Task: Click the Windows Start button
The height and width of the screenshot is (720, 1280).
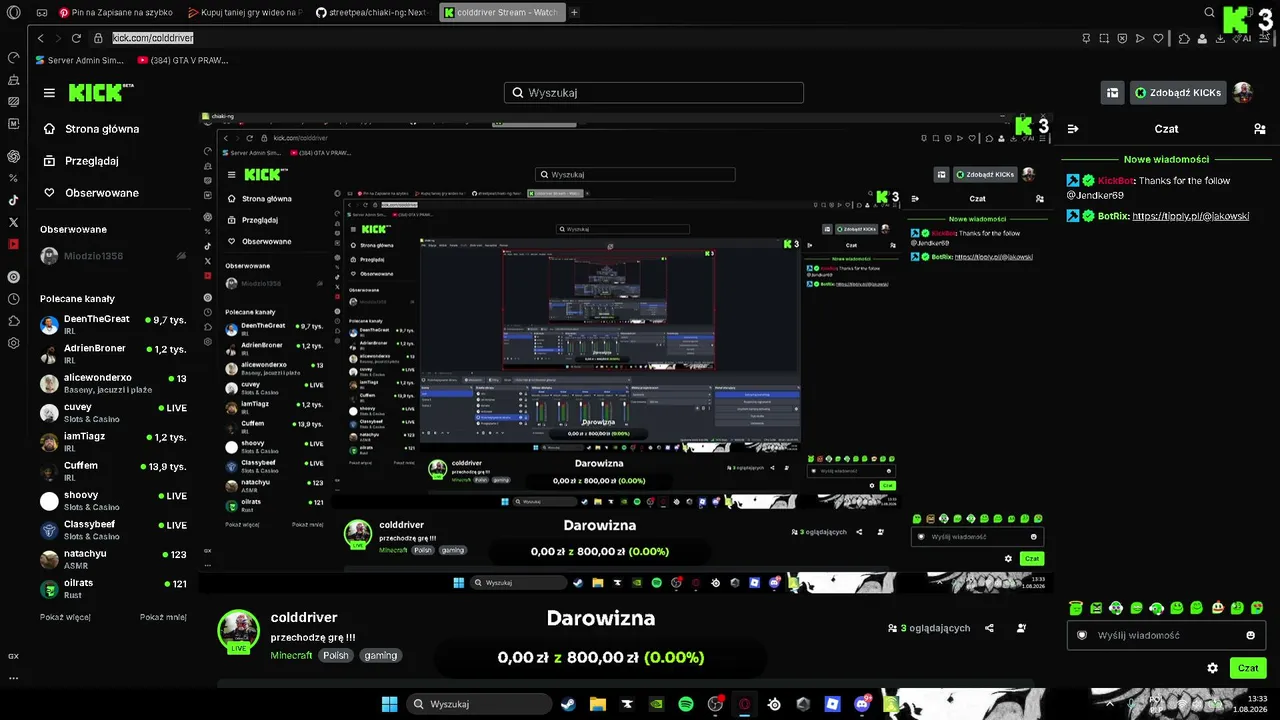Action: click(389, 704)
